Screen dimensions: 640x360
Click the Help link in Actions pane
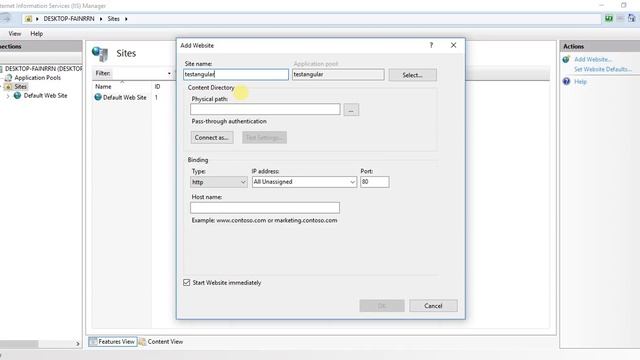(x=580, y=82)
